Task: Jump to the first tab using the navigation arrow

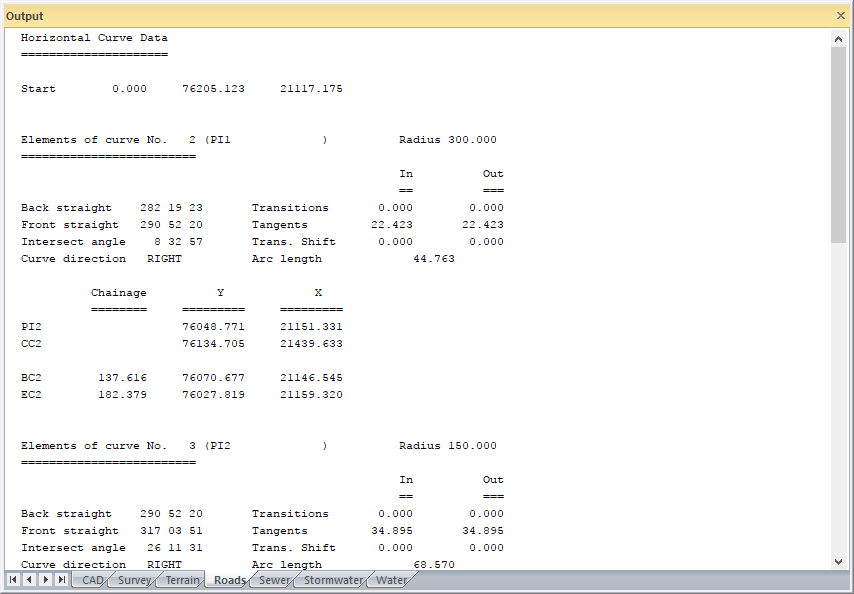Action: point(13,580)
